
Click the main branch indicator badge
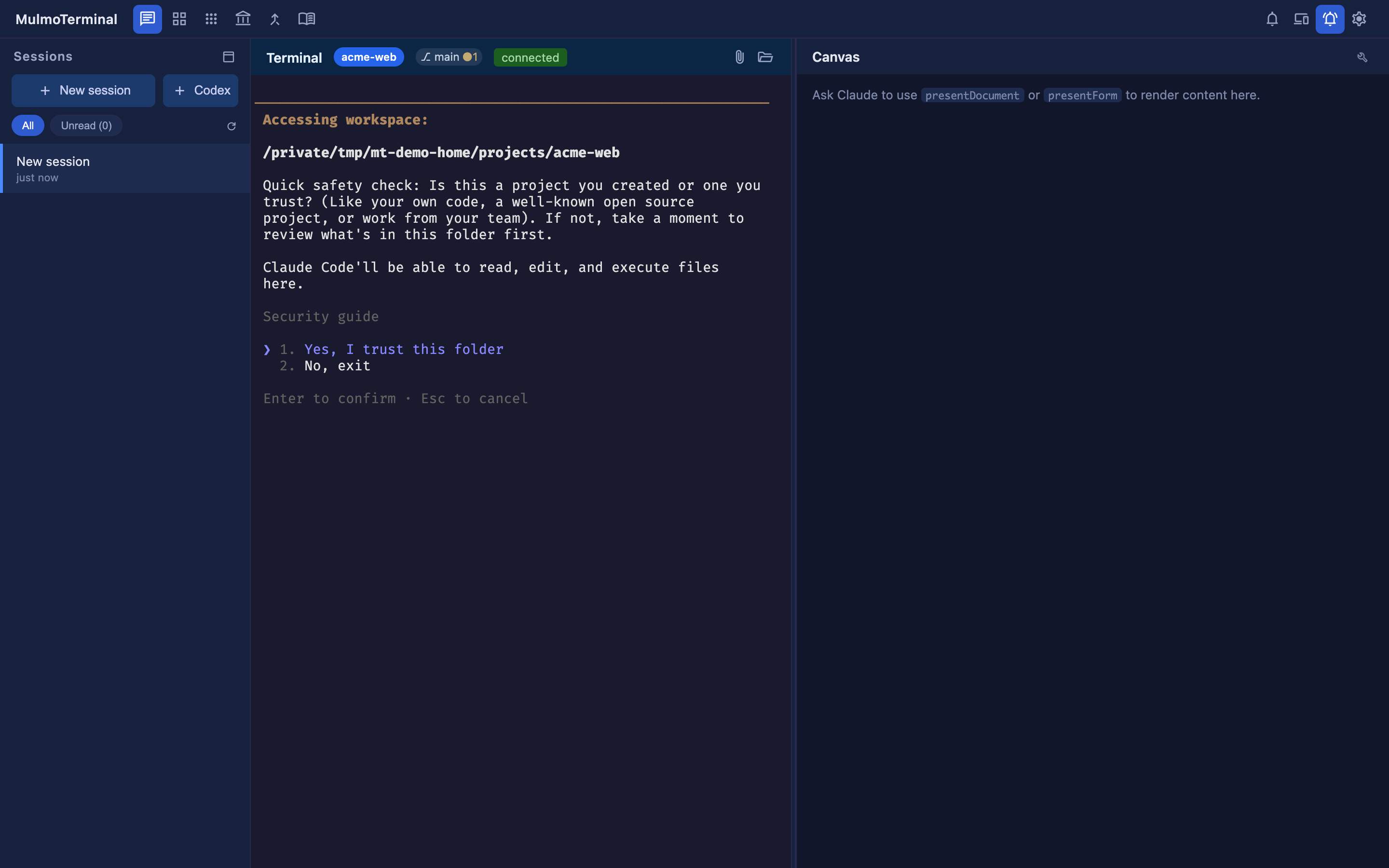(x=449, y=57)
